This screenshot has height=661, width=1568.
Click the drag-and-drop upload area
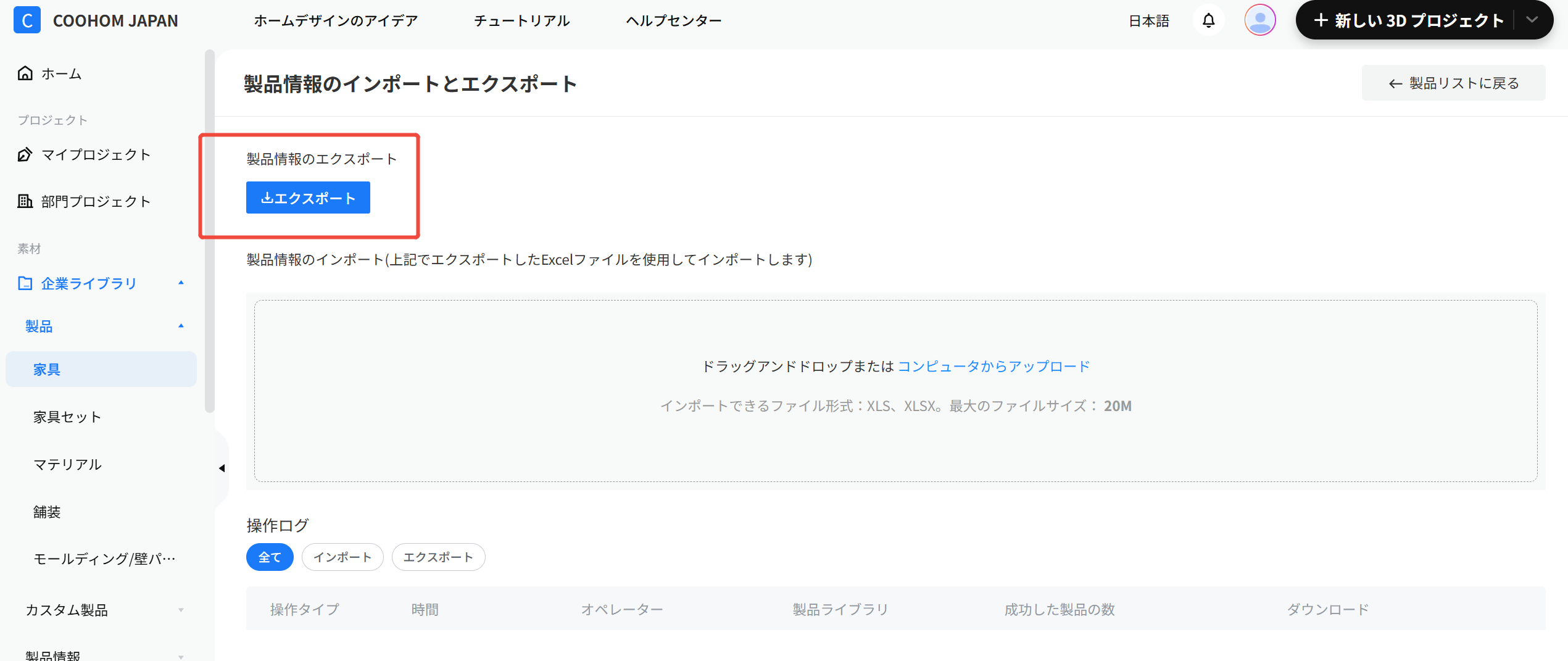[895, 391]
